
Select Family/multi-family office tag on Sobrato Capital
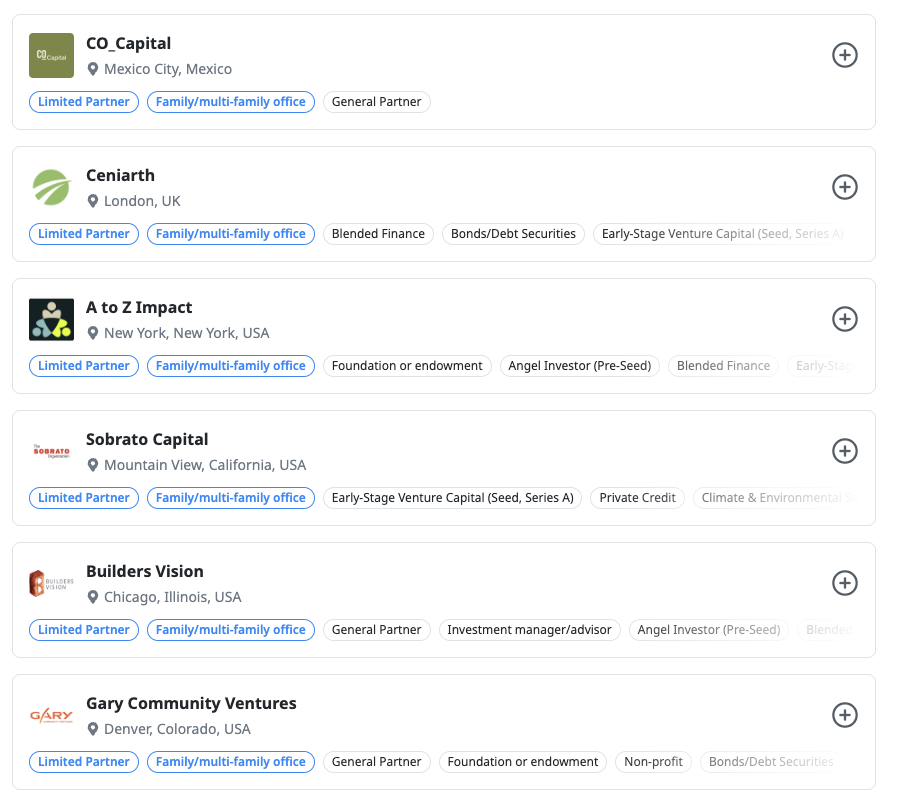231,498
